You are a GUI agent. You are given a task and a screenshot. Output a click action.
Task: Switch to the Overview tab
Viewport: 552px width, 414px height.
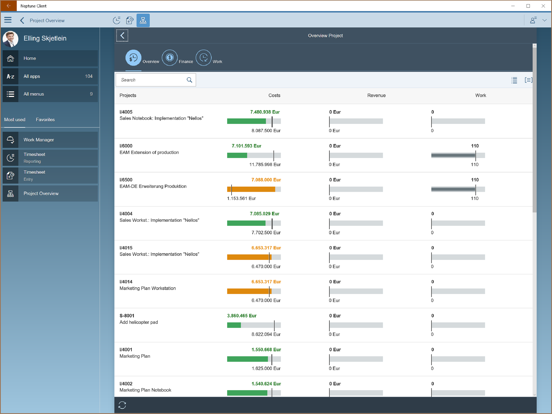[x=133, y=58]
